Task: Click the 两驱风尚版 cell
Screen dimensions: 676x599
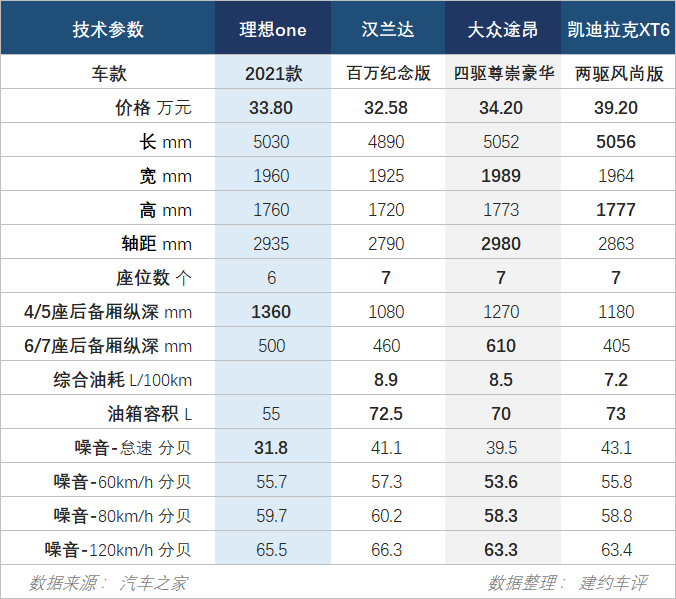Action: coord(619,73)
